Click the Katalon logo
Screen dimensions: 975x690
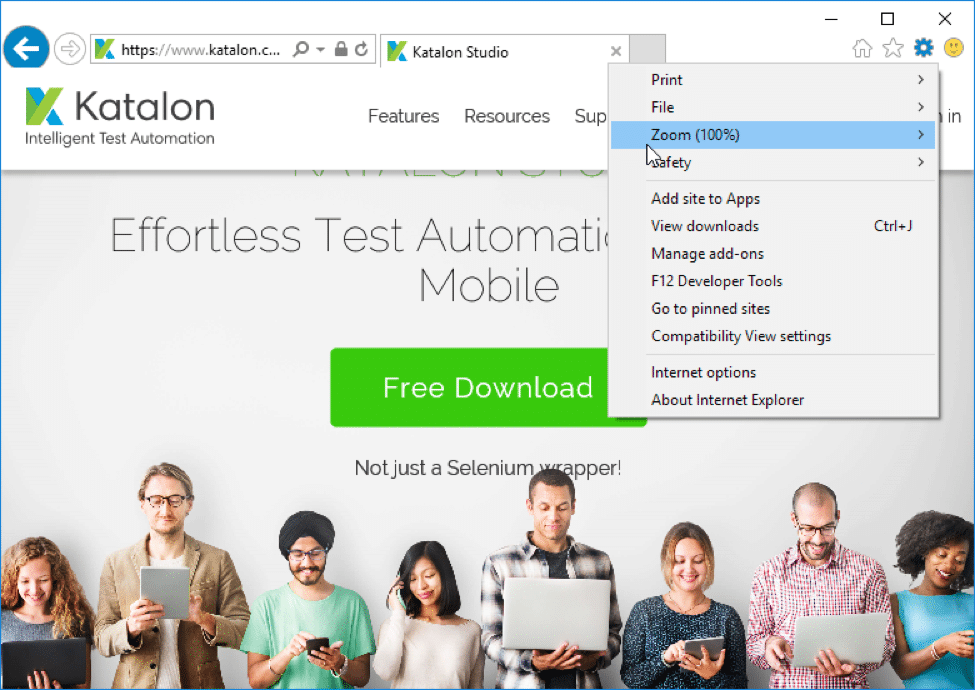click(120, 116)
